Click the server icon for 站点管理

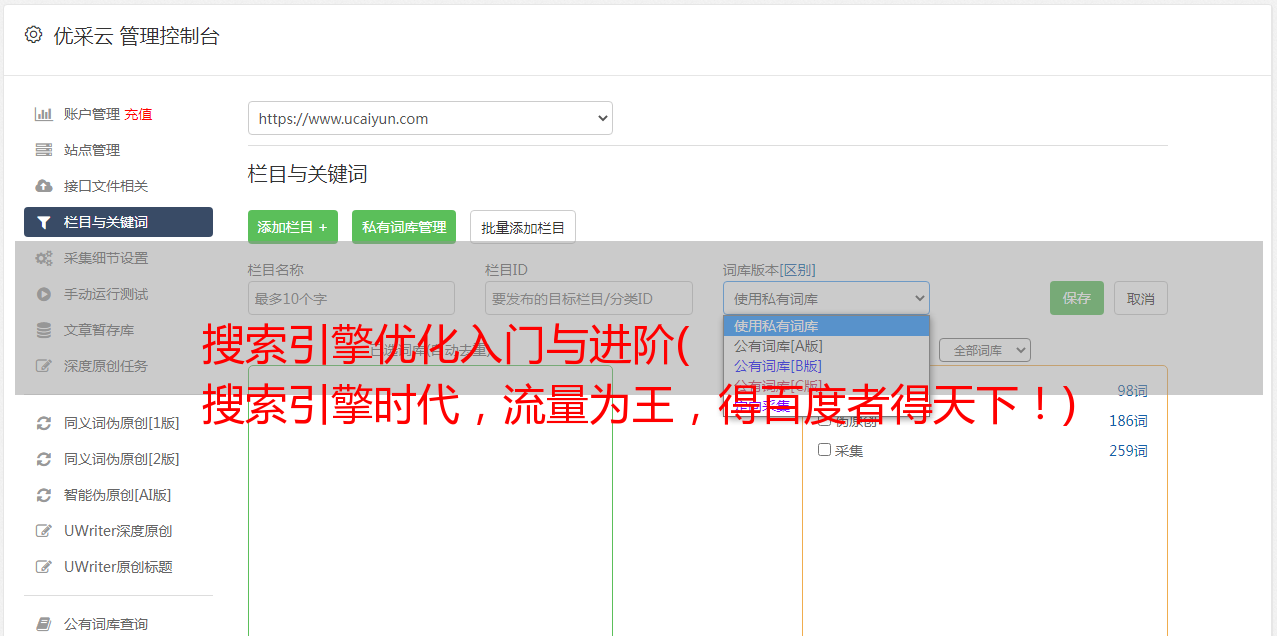point(44,150)
